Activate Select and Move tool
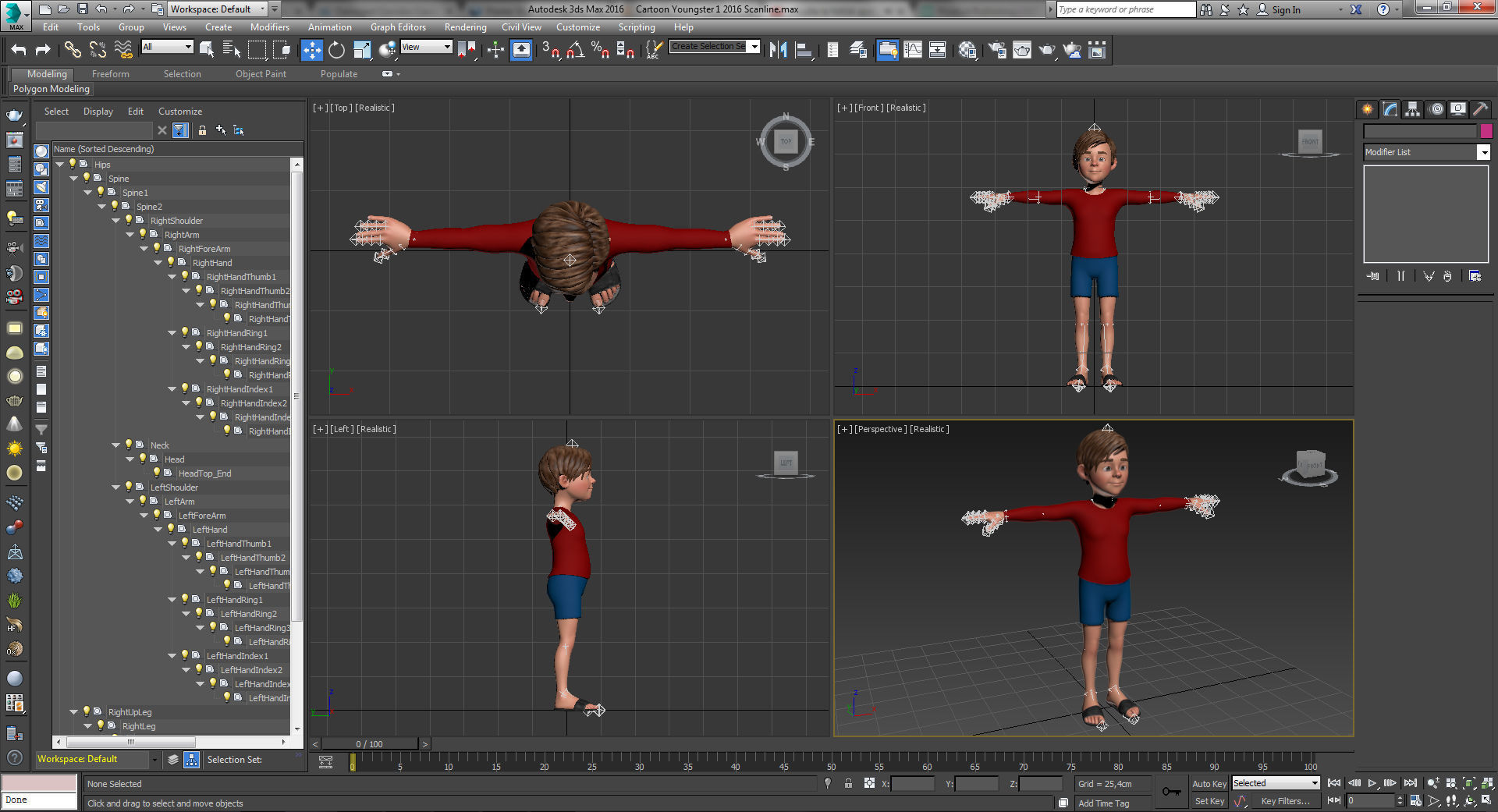 point(311,51)
